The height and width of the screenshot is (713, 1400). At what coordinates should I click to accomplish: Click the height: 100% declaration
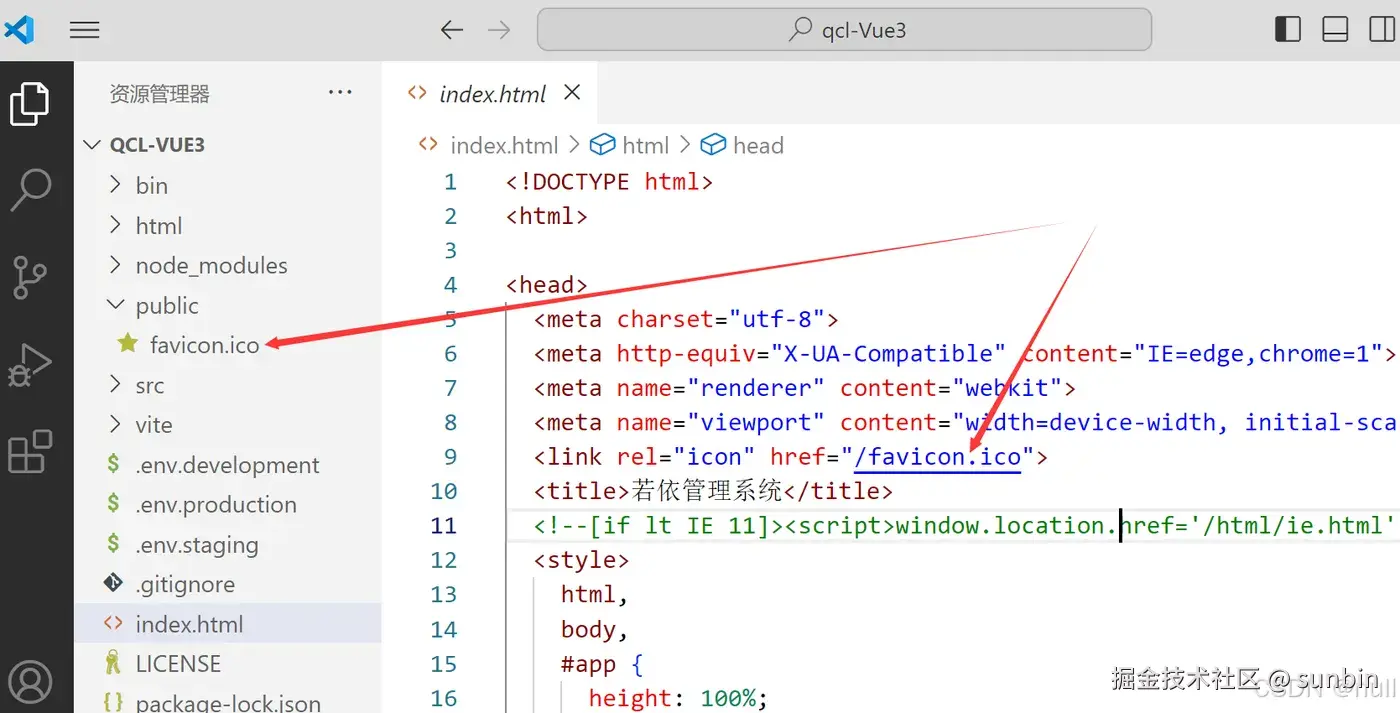pos(678,698)
